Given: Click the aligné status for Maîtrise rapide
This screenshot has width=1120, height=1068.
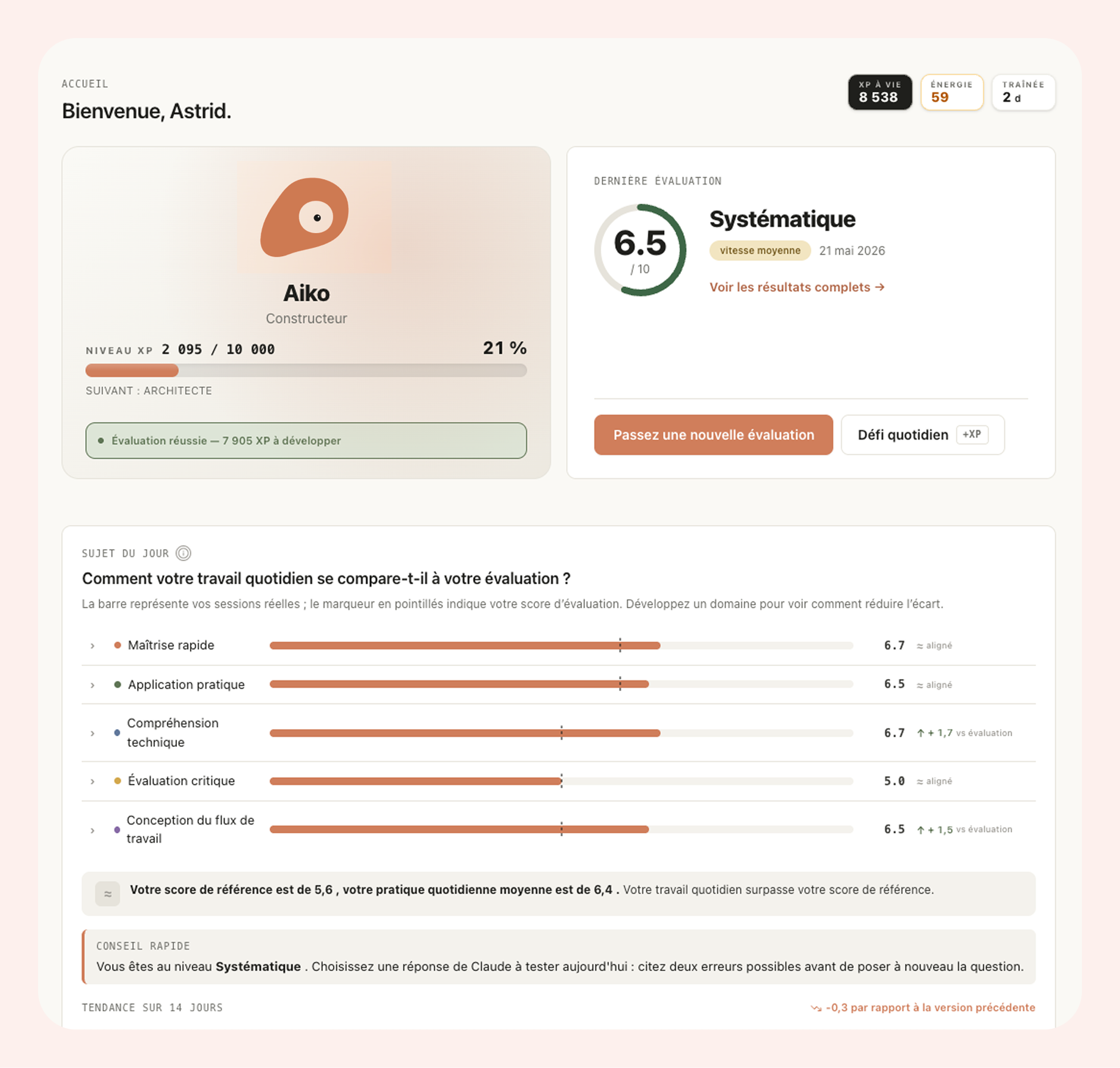Looking at the screenshot, I should (934, 646).
